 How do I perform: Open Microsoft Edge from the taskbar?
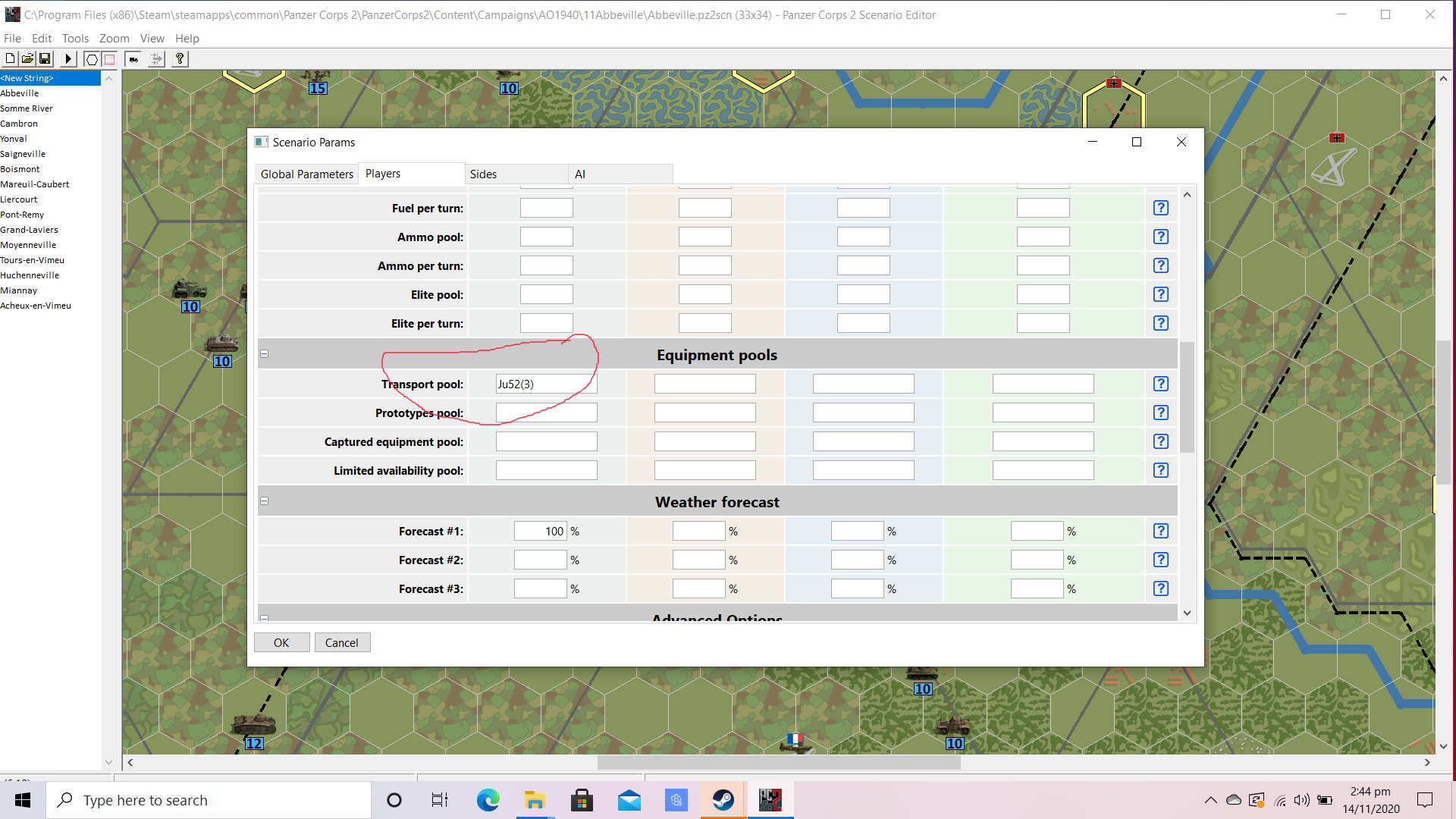488,800
